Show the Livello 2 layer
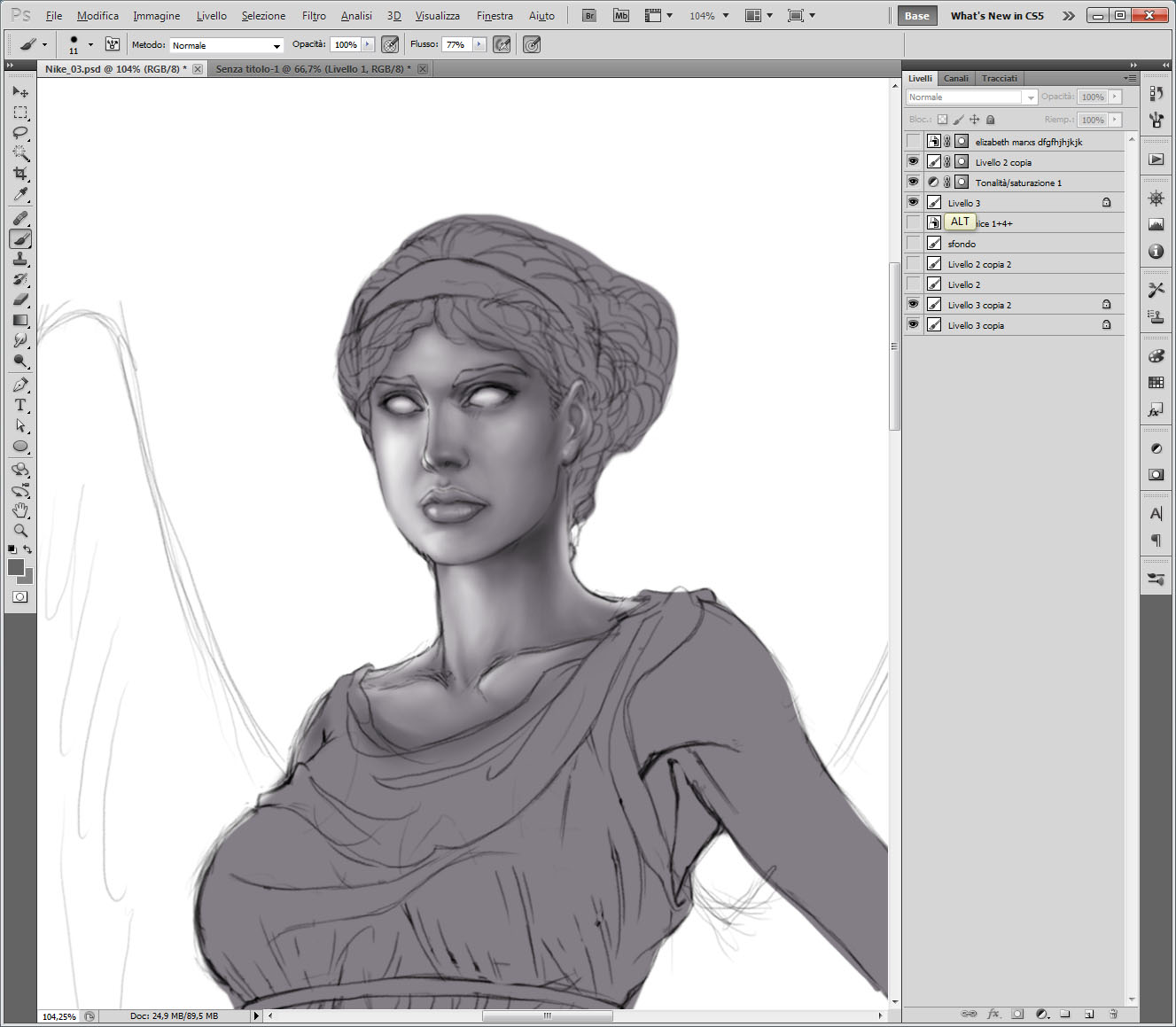This screenshot has height=1027, width=1176. pos(913,284)
